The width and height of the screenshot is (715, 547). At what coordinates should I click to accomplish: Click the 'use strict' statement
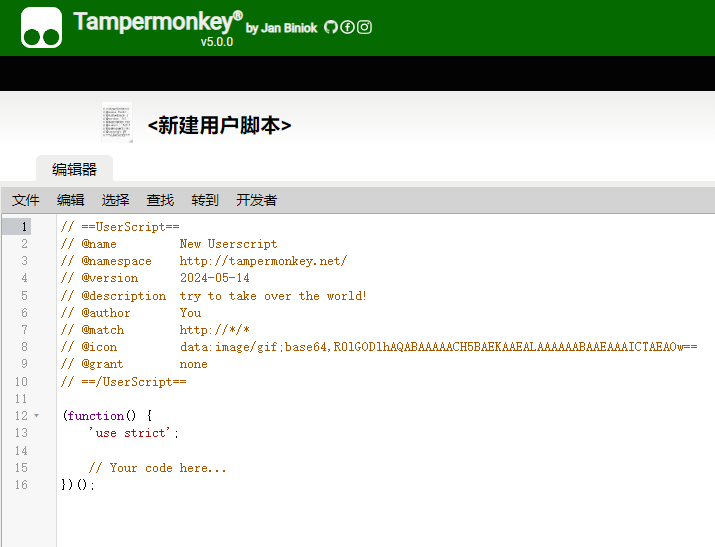tap(133, 433)
